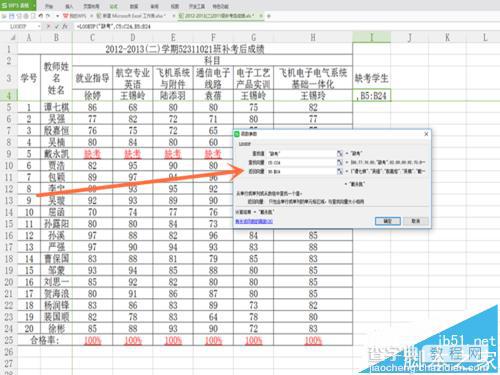The width and height of the screenshot is (500, 375).
Task: Cancel formula entry with the X icon
Action: [x=49, y=26]
